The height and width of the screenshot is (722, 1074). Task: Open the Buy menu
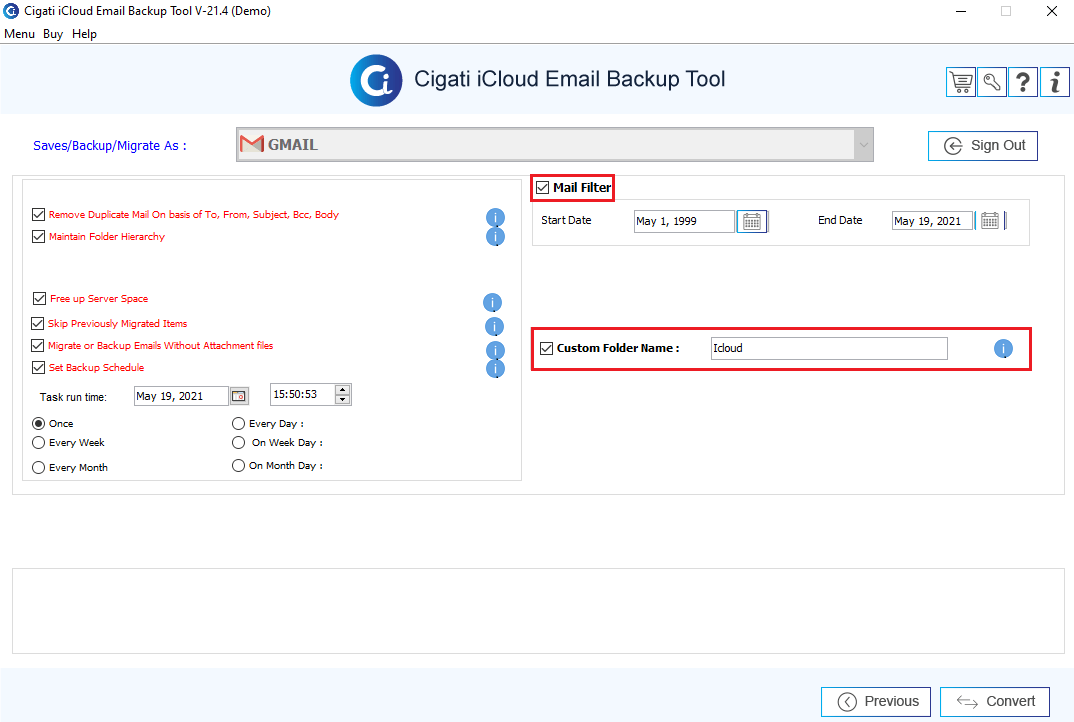(x=53, y=34)
